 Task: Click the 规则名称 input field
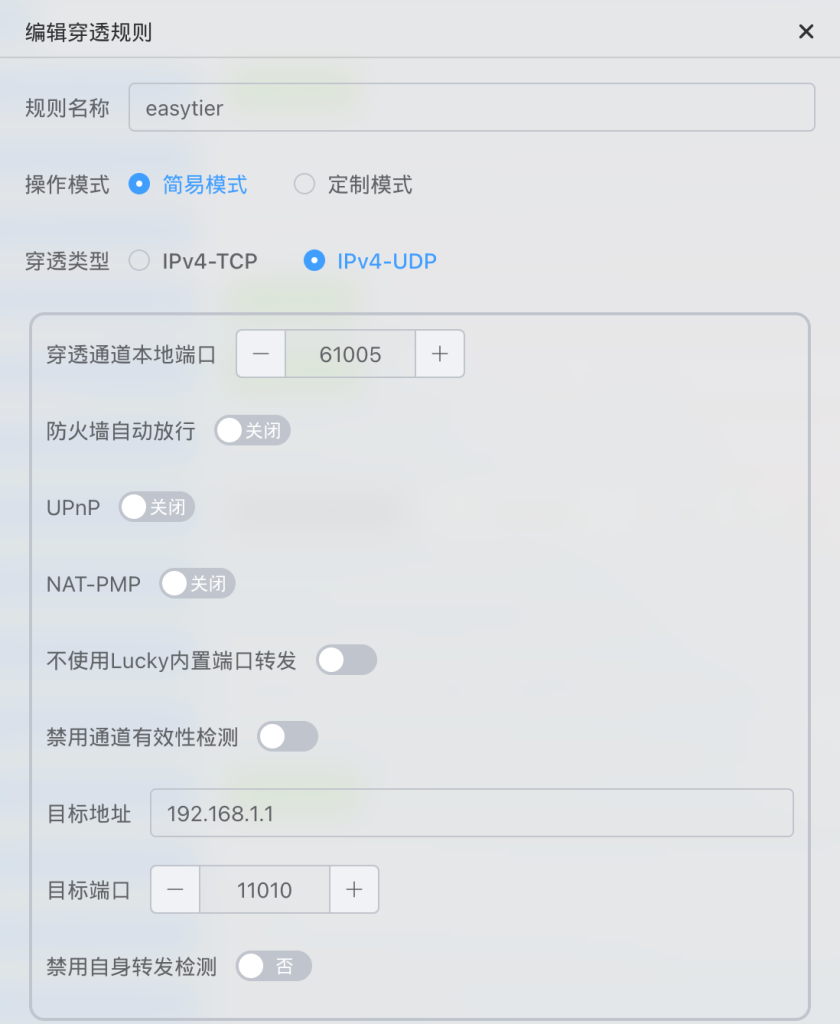pyautogui.click(x=471, y=108)
